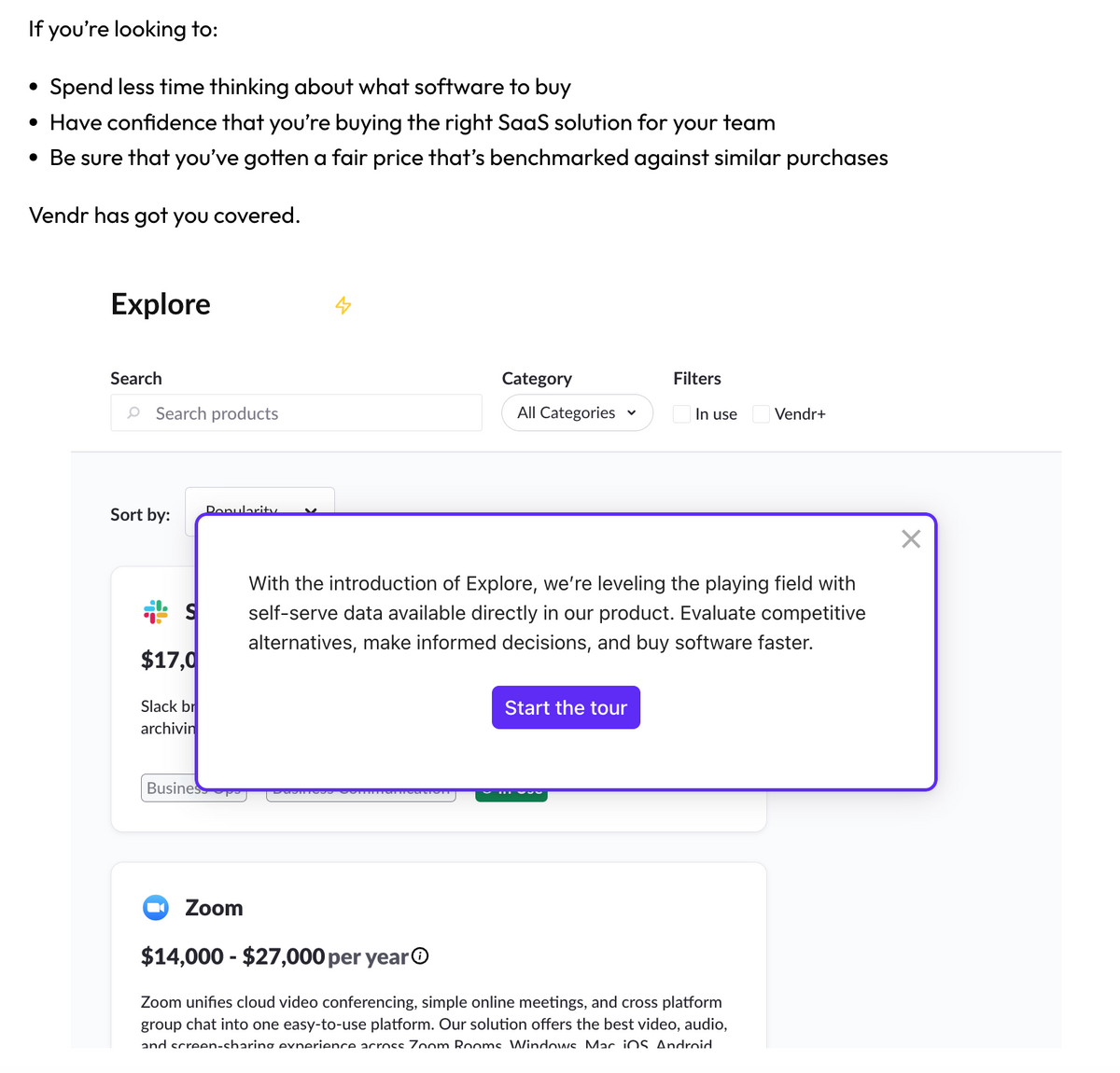The height and width of the screenshot is (1073, 1120).
Task: Close the Explore tour popup
Action: tap(911, 539)
